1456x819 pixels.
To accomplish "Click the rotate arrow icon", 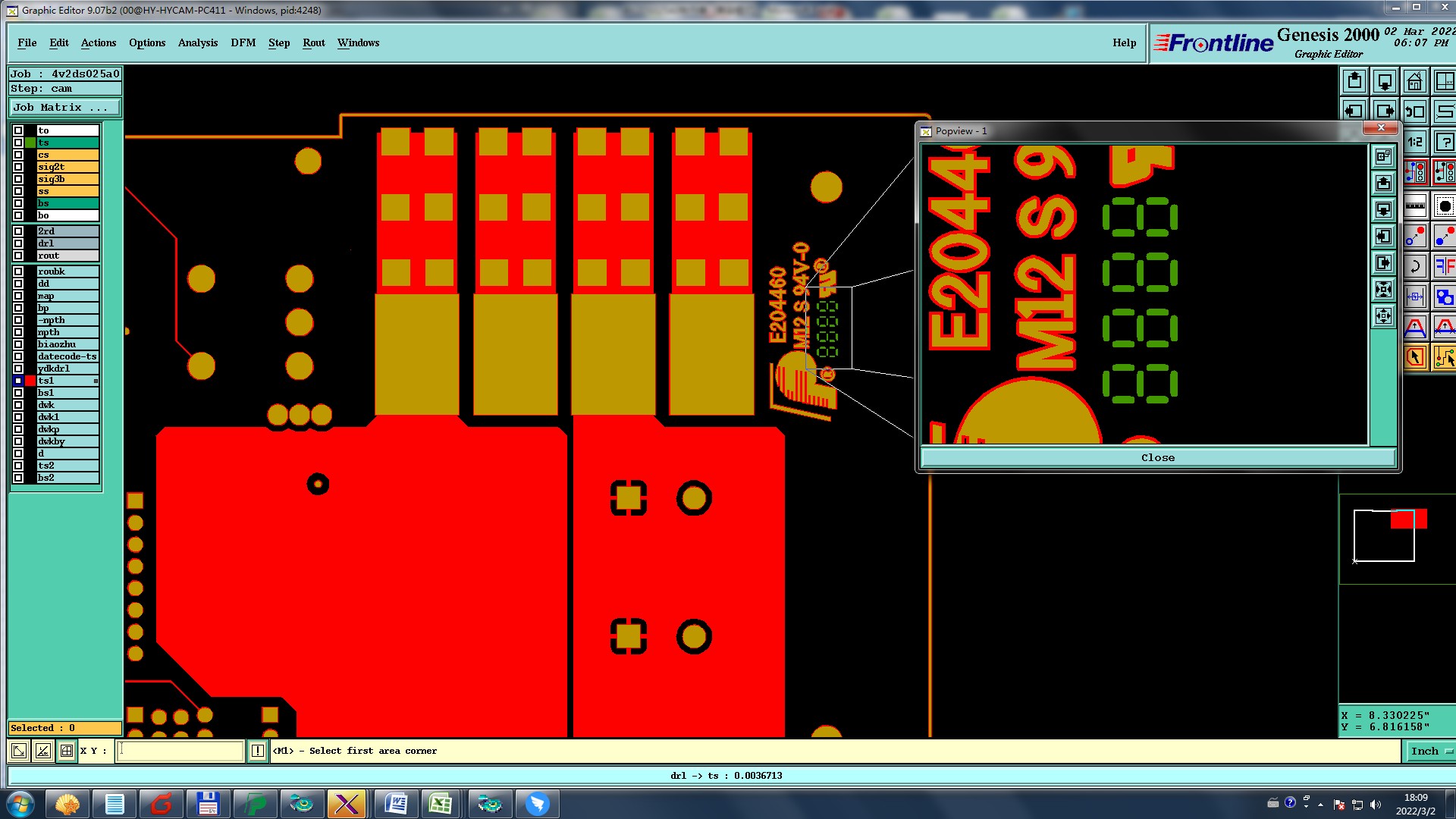I will 1415,266.
